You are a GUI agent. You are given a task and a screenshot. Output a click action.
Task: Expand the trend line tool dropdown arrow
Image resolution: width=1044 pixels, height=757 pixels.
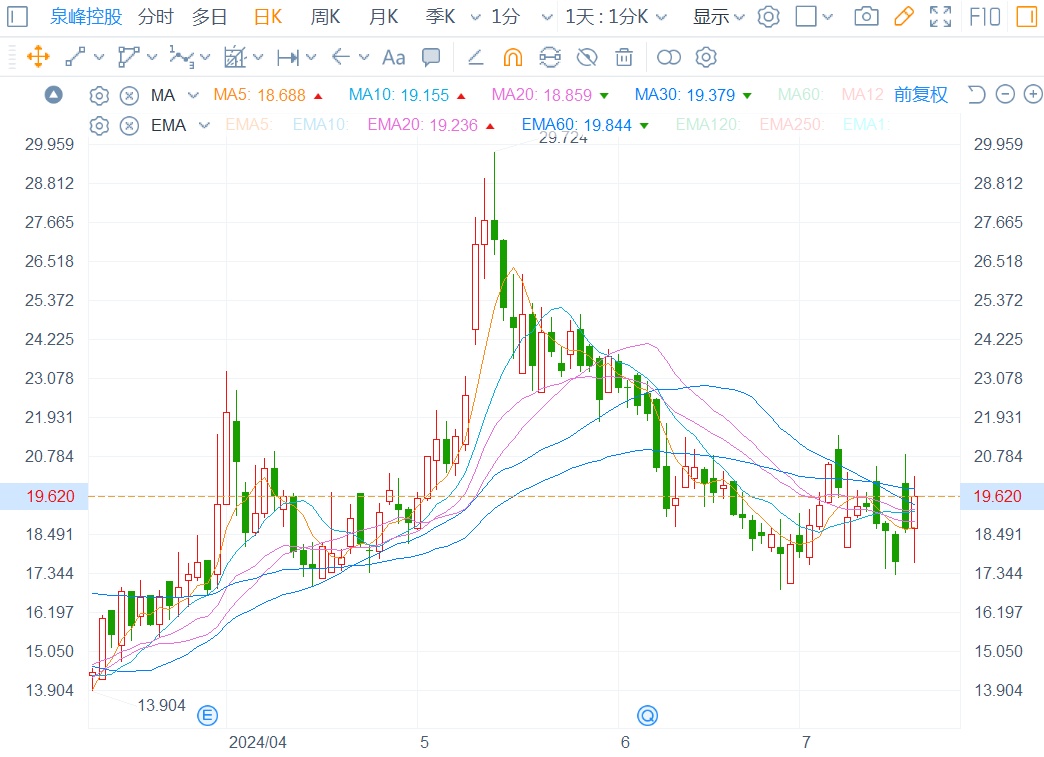click(99, 58)
